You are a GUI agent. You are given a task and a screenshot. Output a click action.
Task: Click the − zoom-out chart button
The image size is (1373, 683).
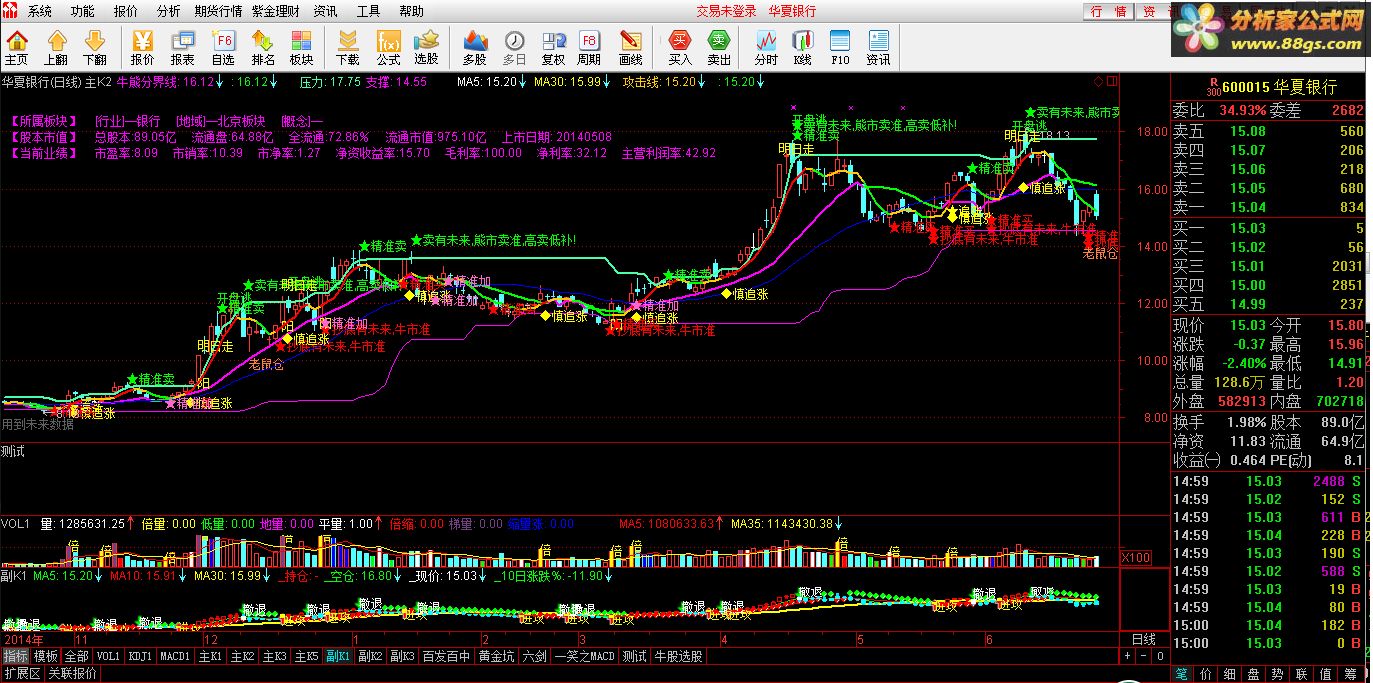[1143, 657]
